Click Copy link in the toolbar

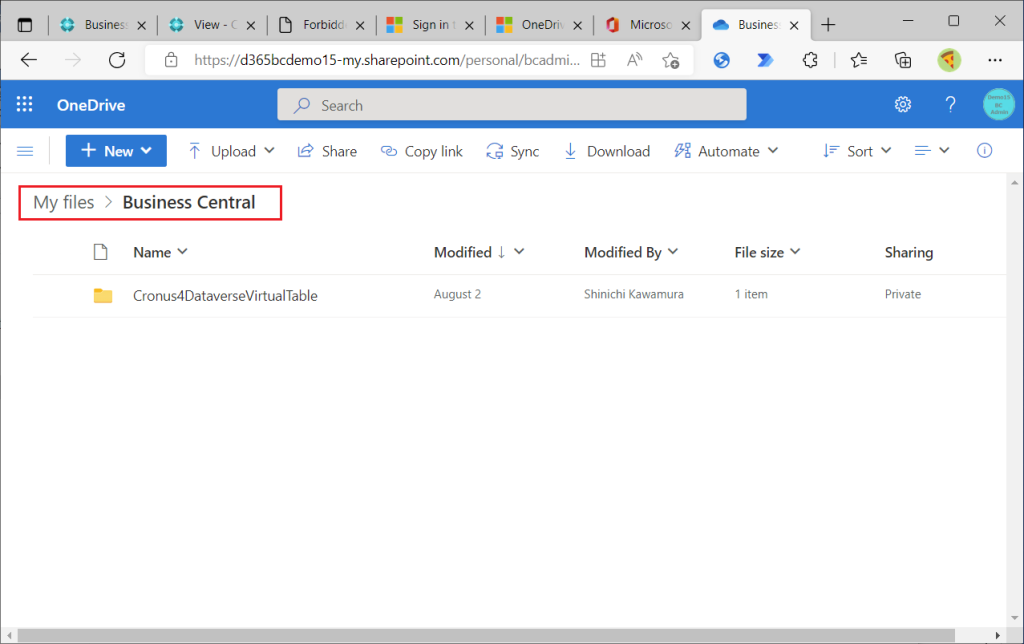tap(421, 151)
